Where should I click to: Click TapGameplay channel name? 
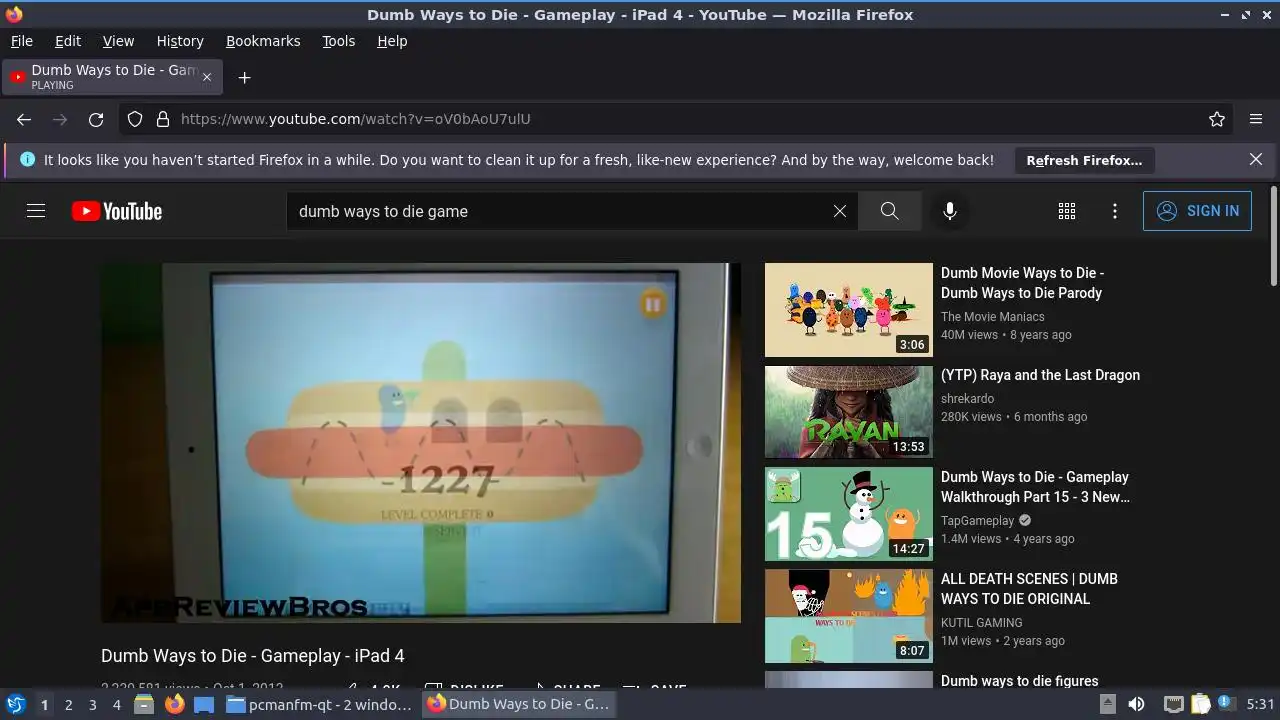977,520
